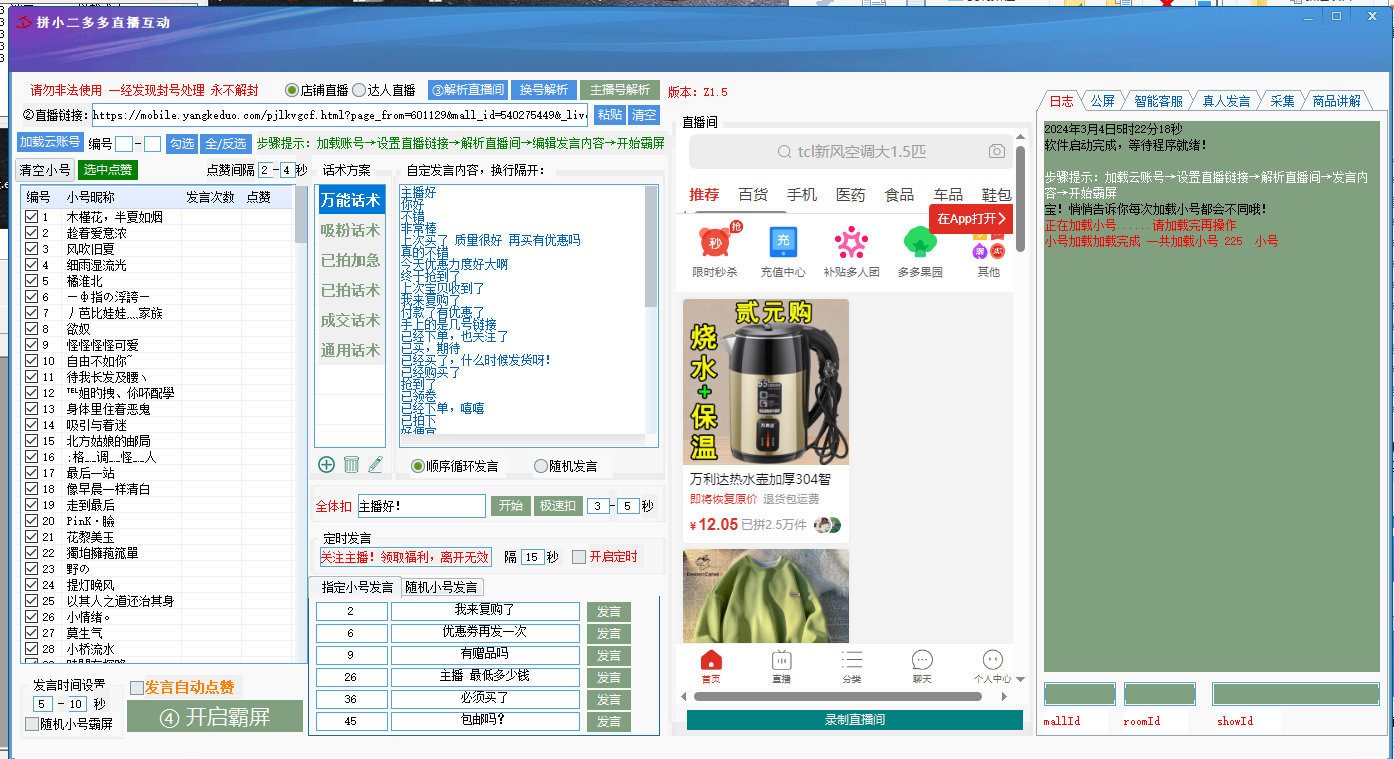Click the pencil edit-script icon
The image size is (1394, 759).
375,464
